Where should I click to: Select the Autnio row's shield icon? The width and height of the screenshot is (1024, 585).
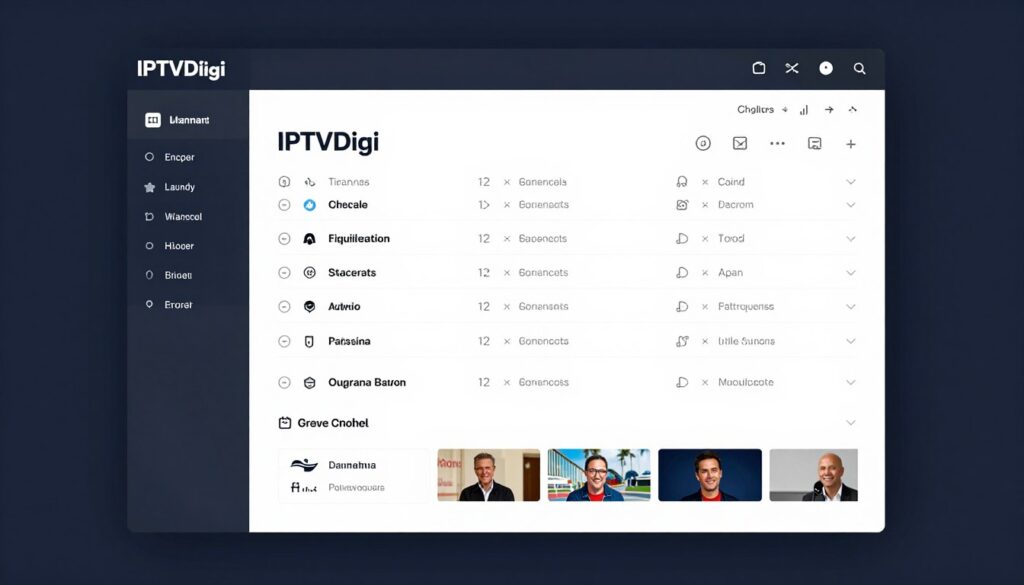(x=312, y=306)
